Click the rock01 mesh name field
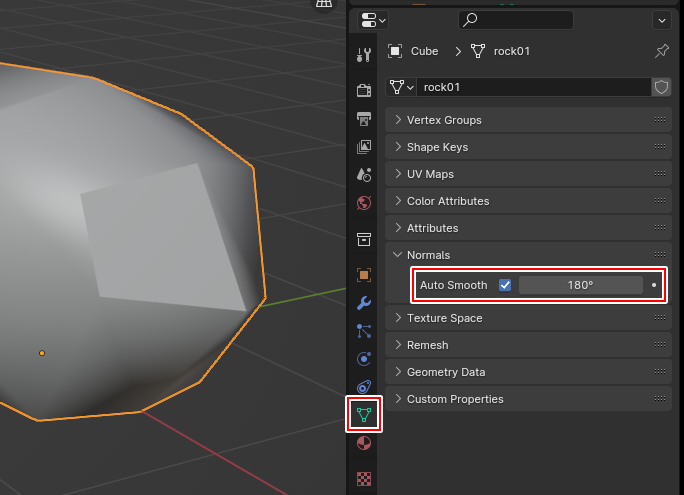The image size is (684, 495). tap(532, 87)
